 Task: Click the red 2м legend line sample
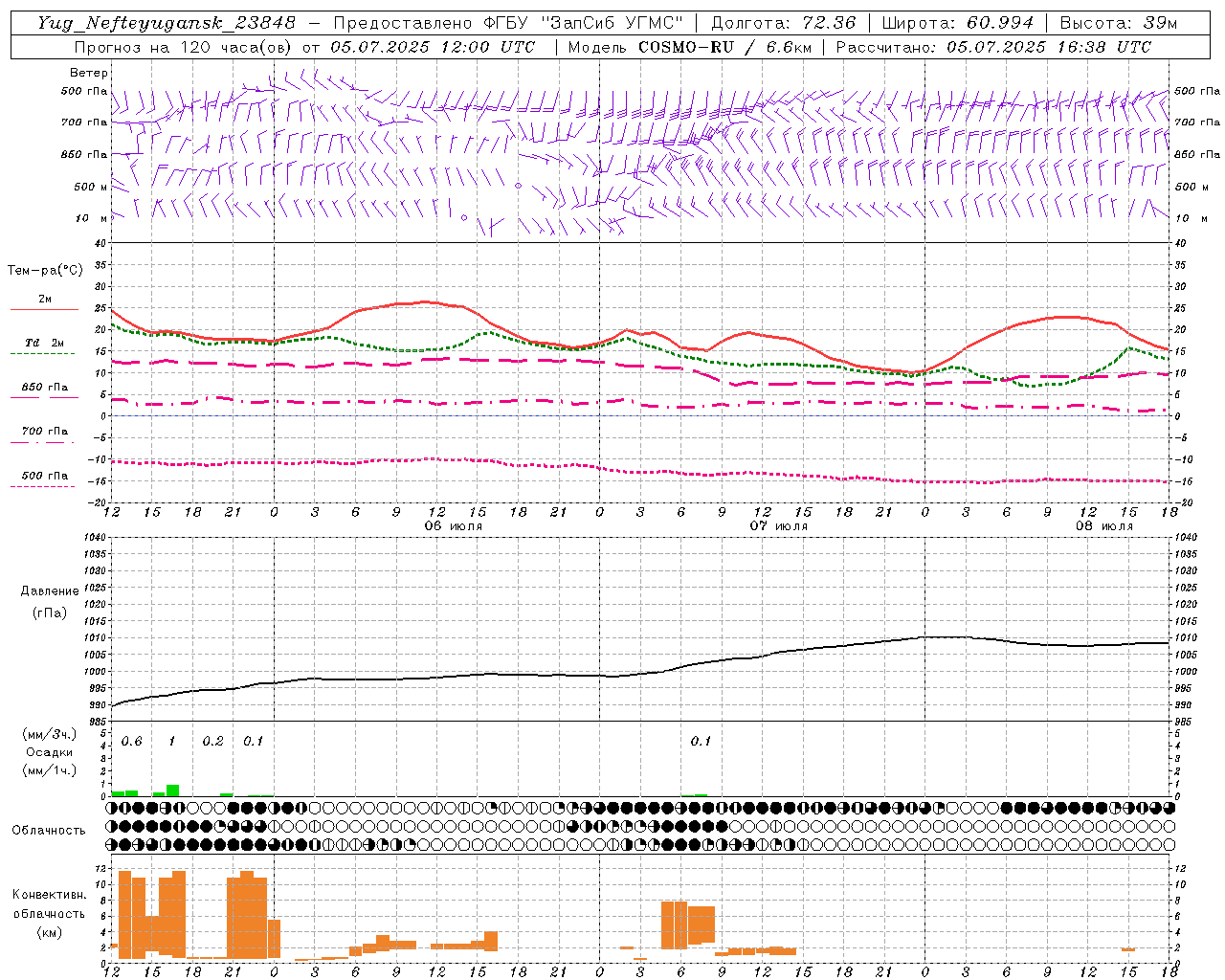(x=44, y=309)
